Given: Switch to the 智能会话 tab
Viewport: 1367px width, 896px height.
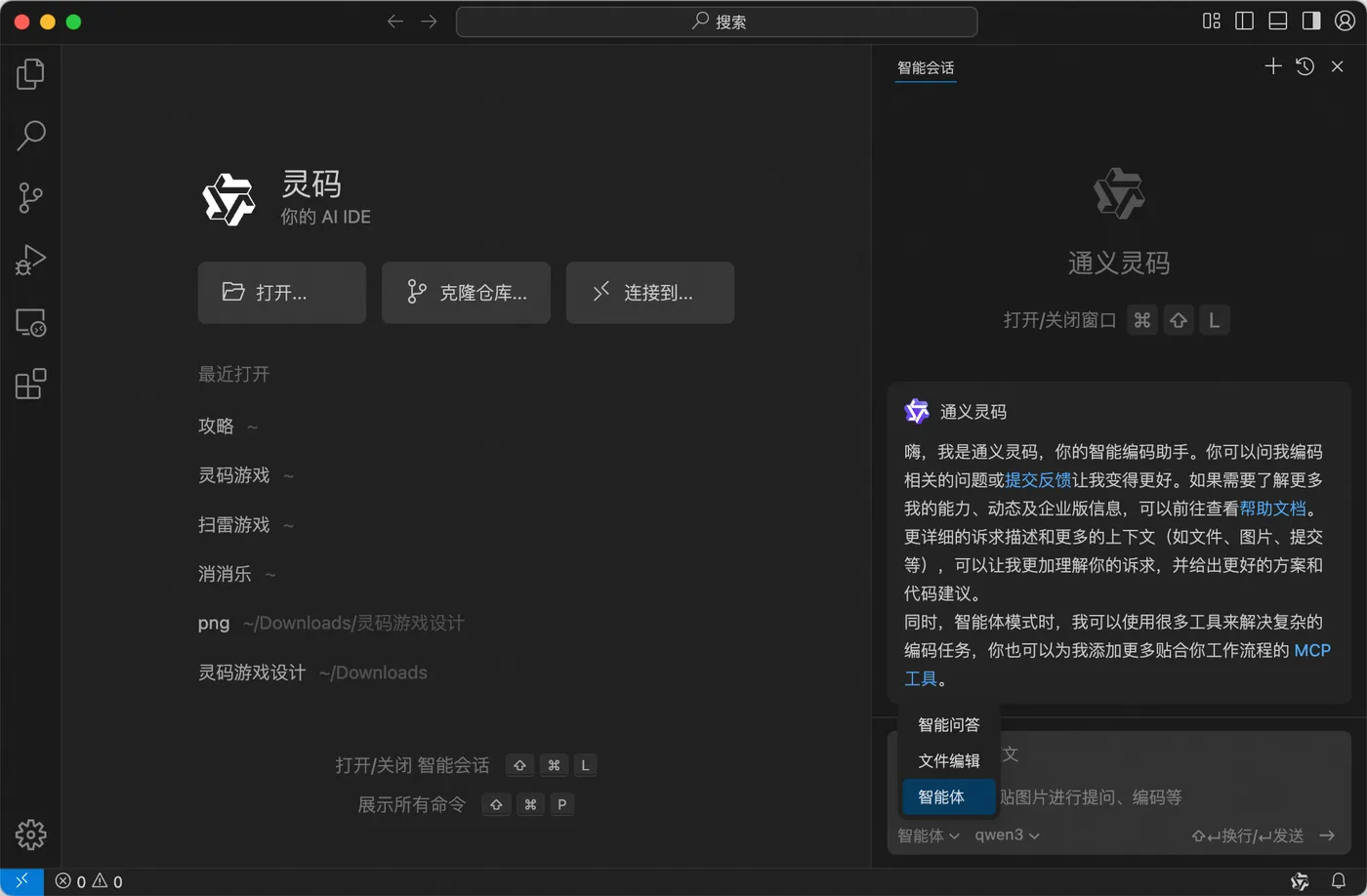Looking at the screenshot, I should coord(926,67).
